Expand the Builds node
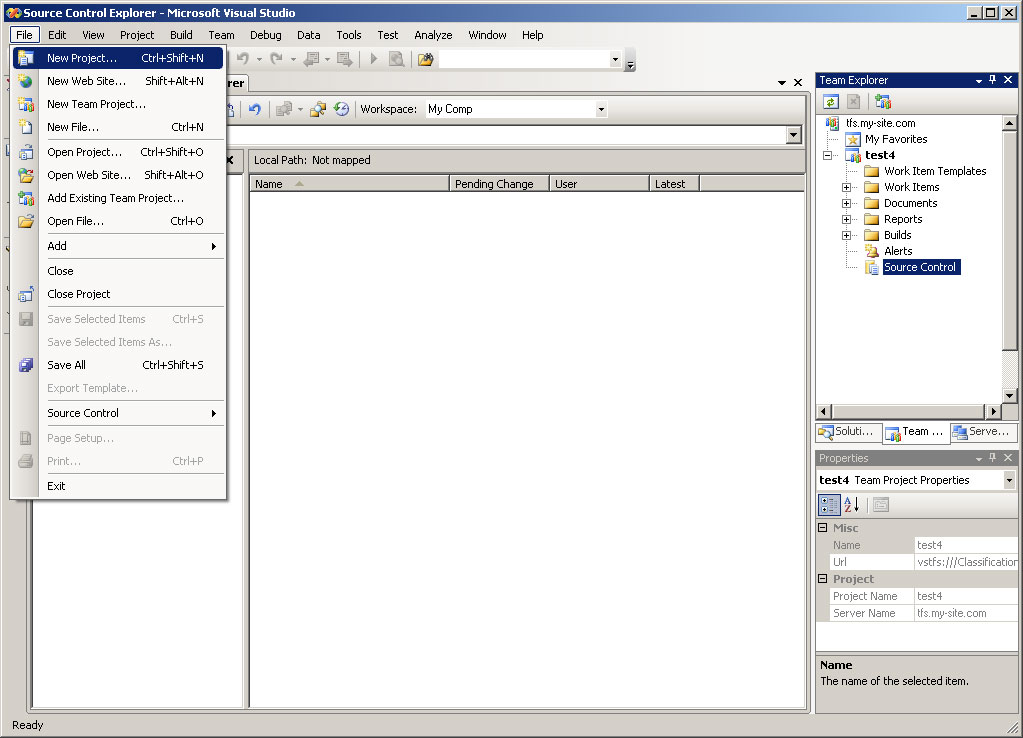This screenshot has height=738, width=1023. 846,235
